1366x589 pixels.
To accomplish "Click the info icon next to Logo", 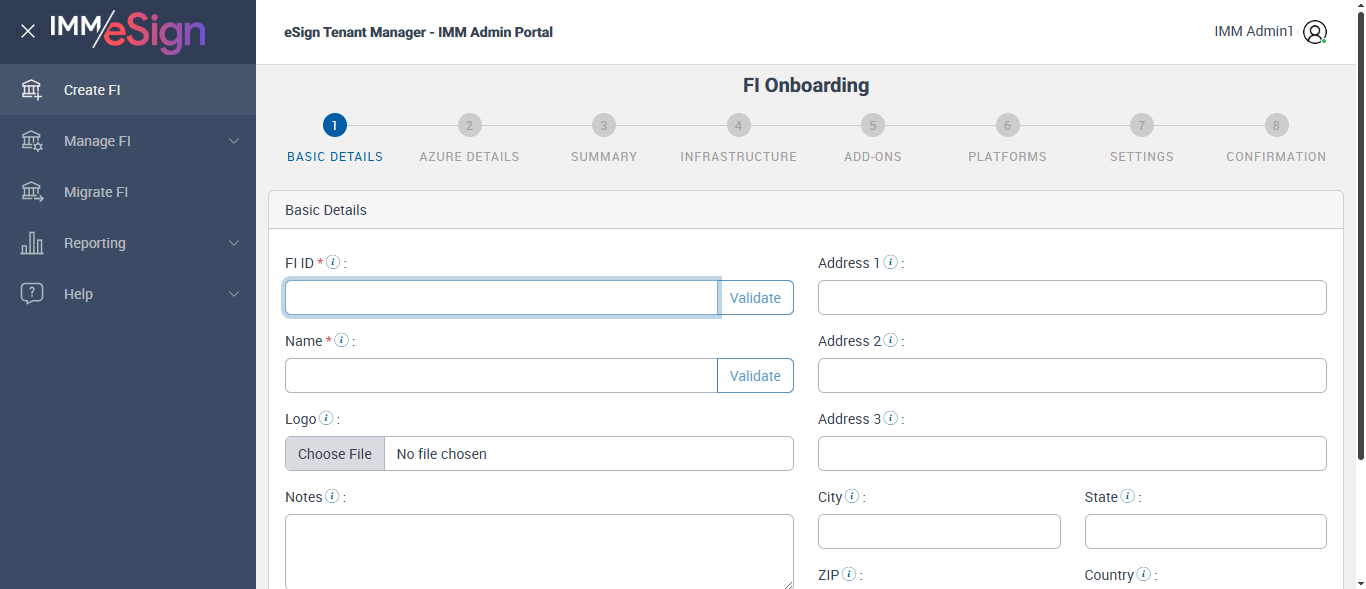I will pos(326,419).
